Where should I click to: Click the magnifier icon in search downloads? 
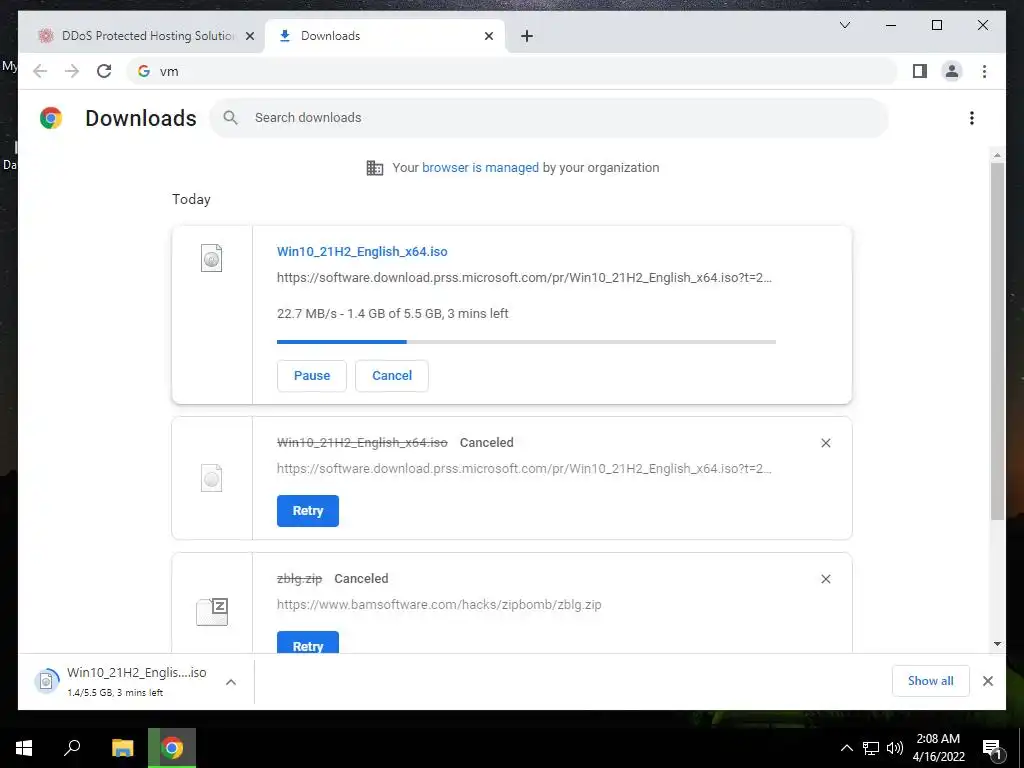coord(230,118)
